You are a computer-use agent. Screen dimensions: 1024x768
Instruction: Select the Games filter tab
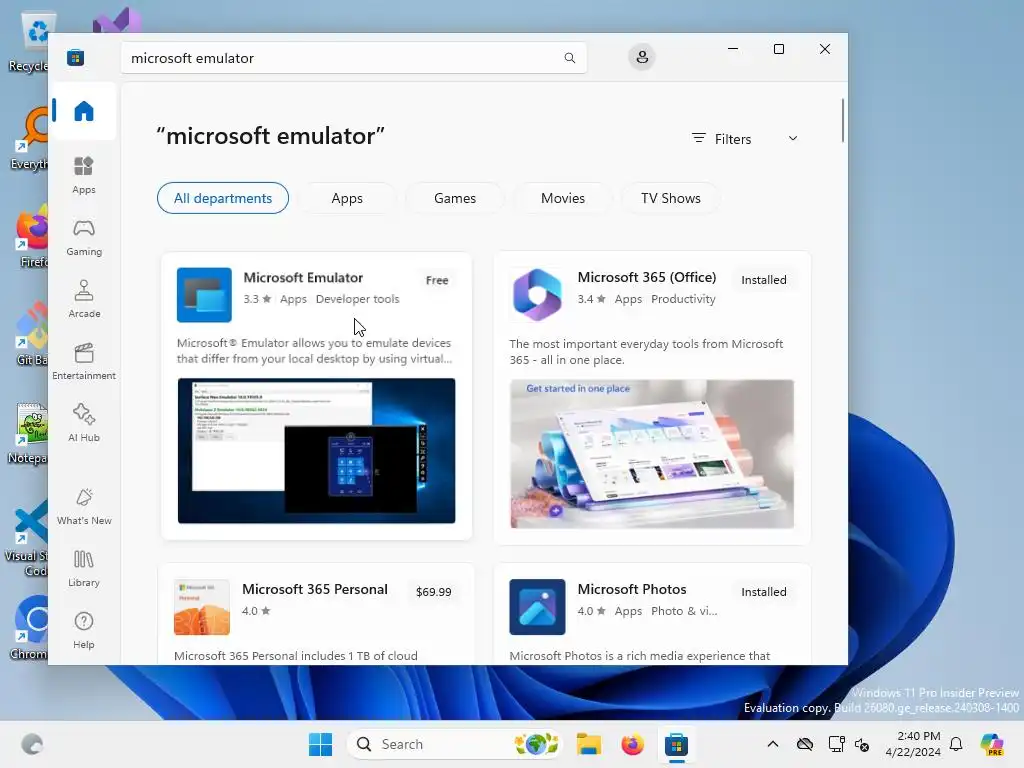[x=455, y=198]
